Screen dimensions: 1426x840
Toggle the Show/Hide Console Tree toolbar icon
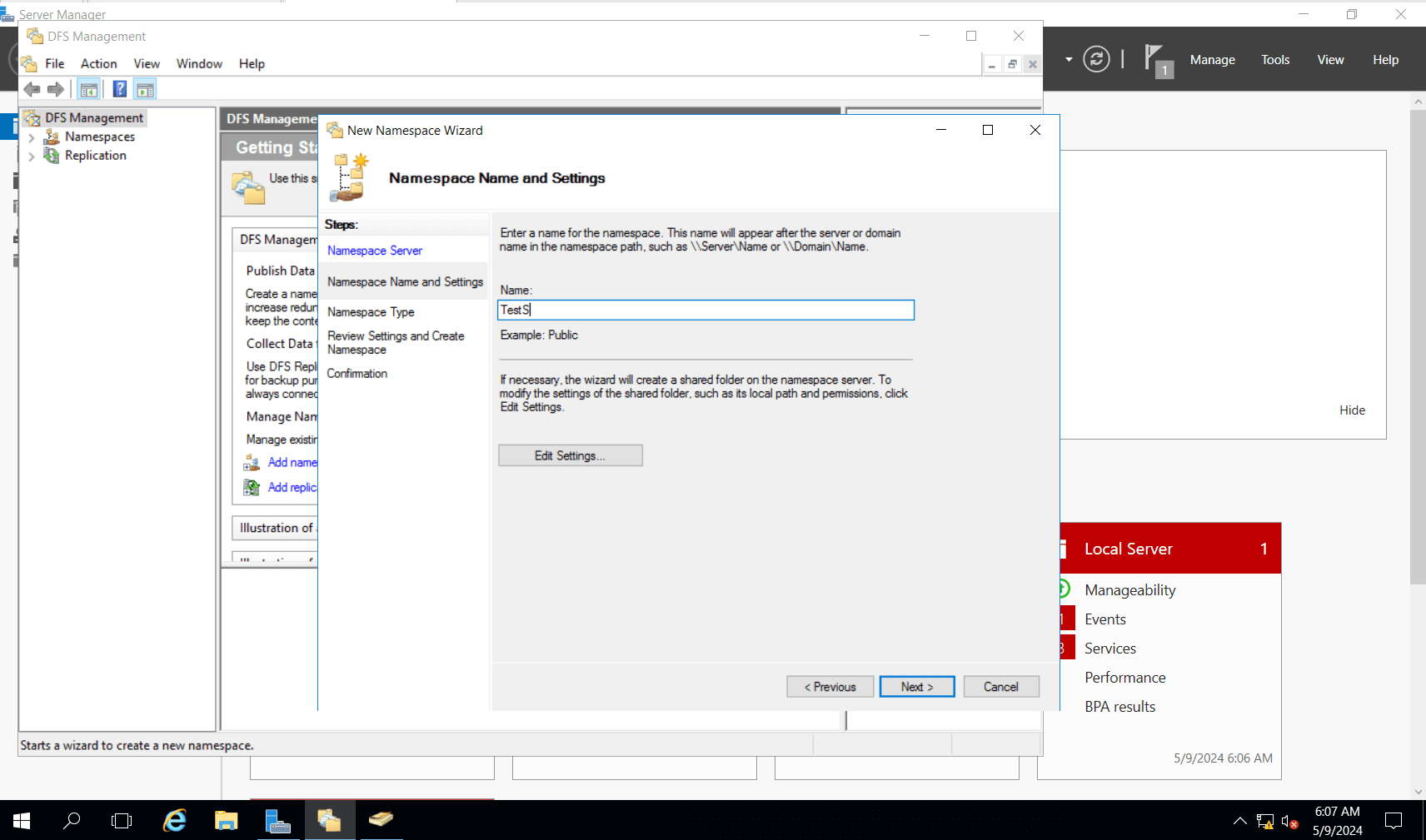[89, 89]
